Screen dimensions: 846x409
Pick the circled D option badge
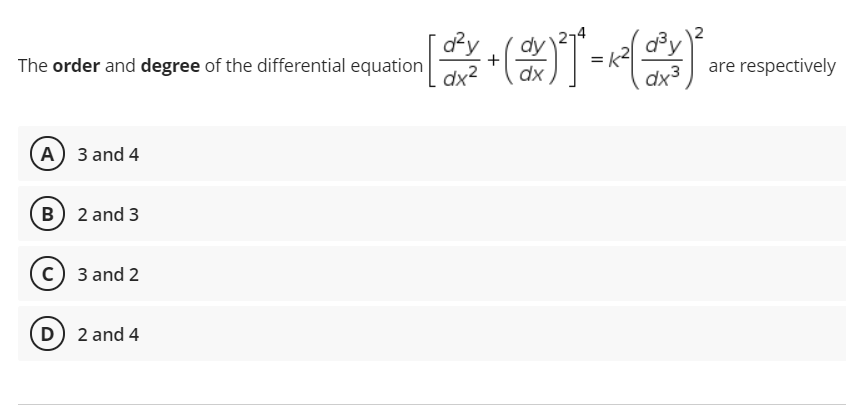tap(47, 334)
